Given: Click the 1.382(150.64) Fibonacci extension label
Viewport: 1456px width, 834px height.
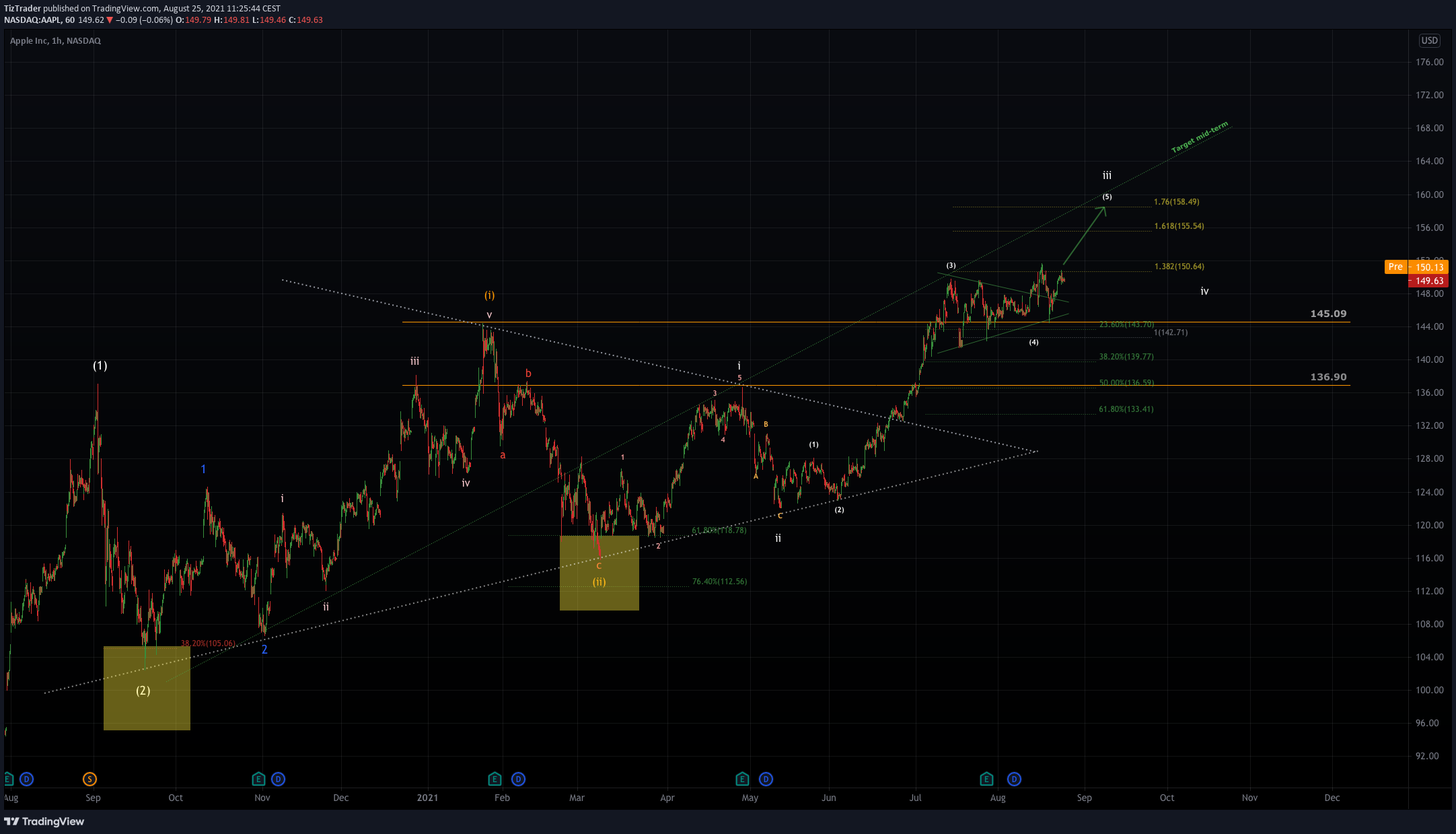Looking at the screenshot, I should 1179,267.
